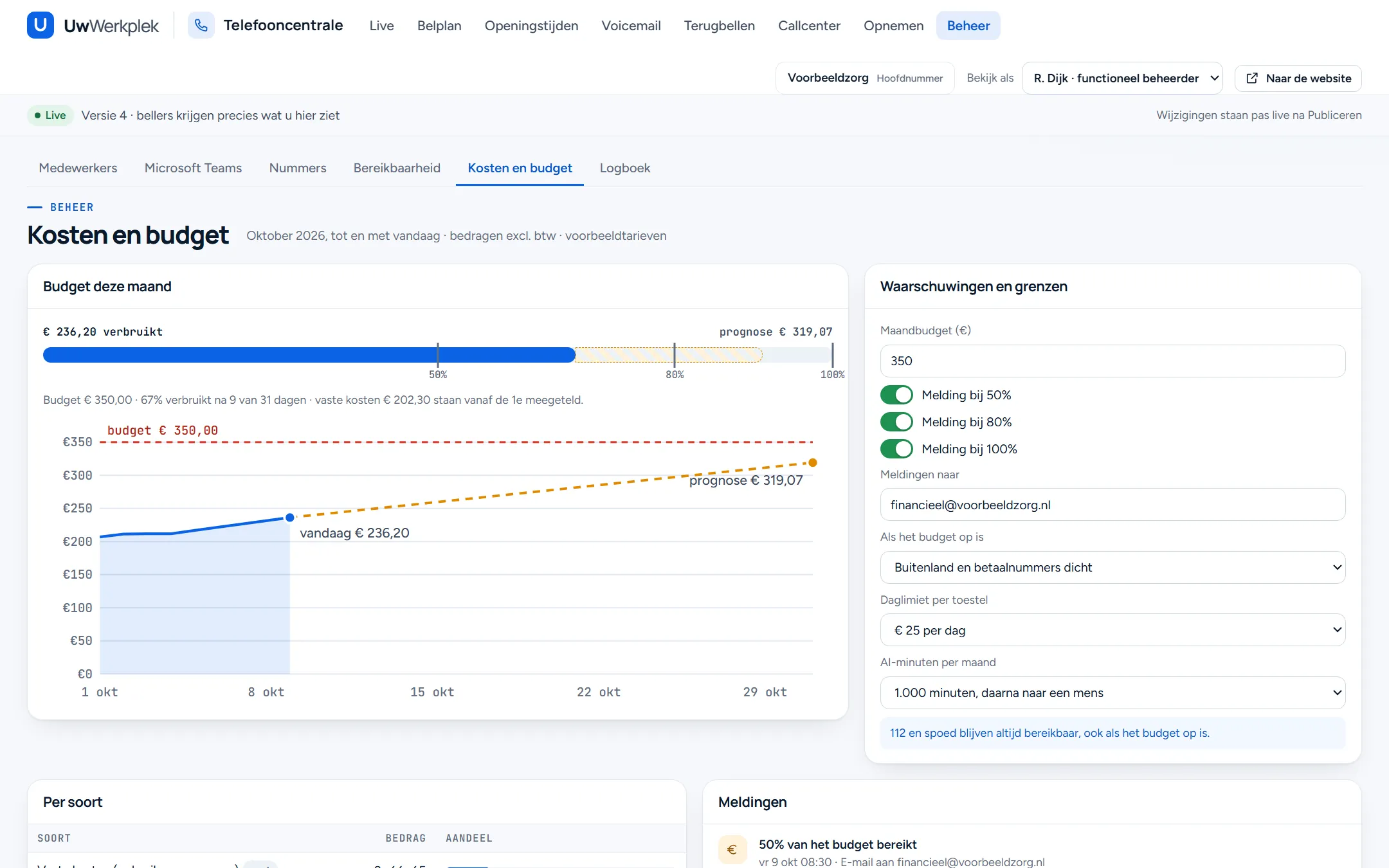
Task: Open the AI-minuten per maand dropdown
Action: coord(1112,692)
